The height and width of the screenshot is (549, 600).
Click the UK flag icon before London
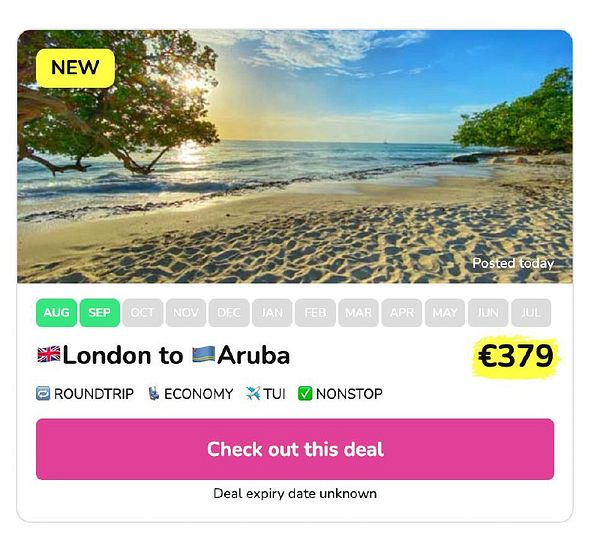49,354
